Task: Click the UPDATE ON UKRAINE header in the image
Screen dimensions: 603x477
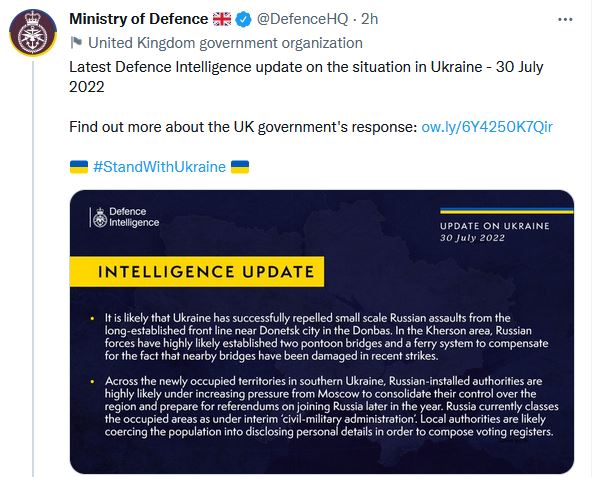Action: (x=495, y=226)
